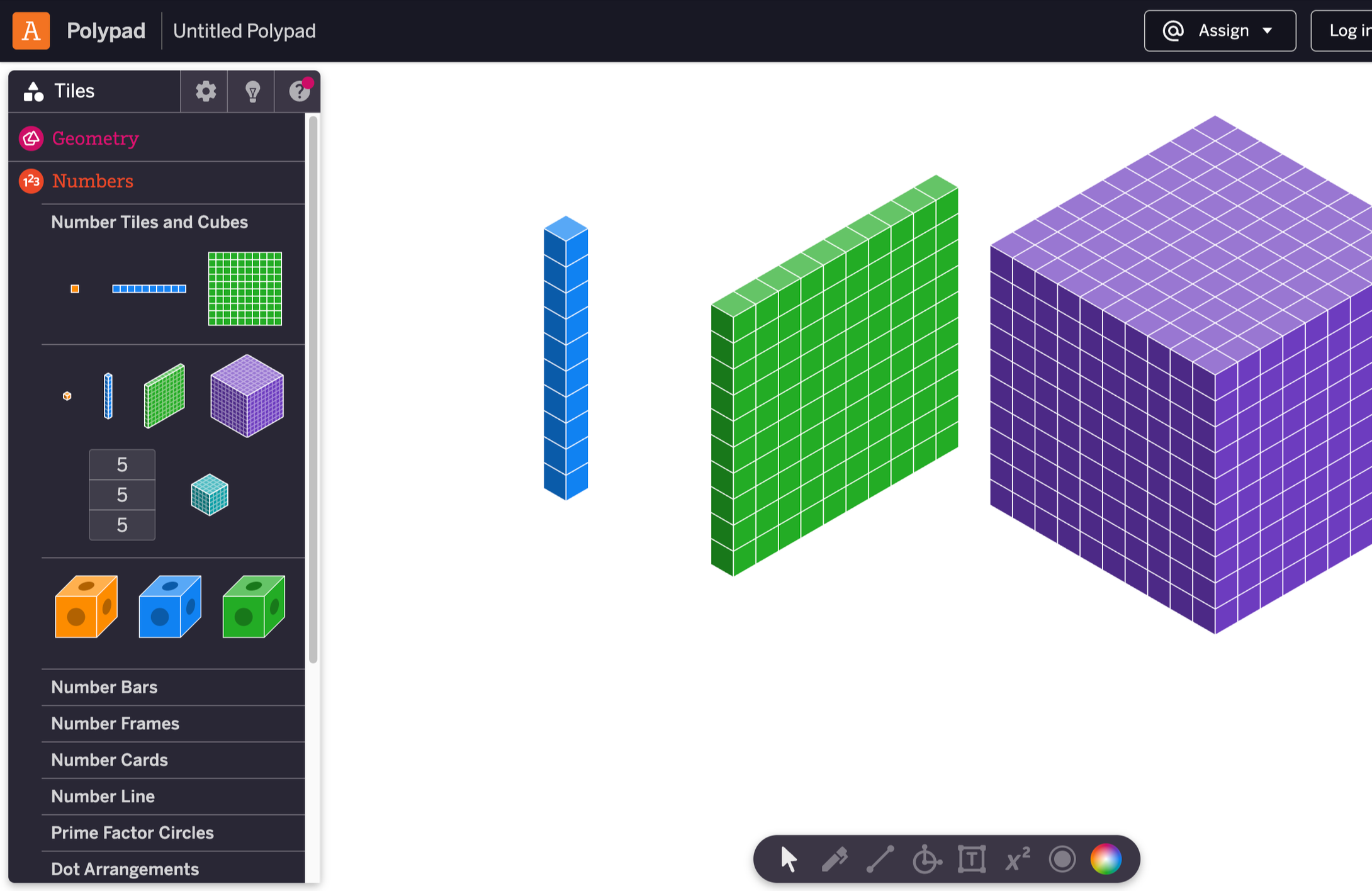The image size is (1372, 891).
Task: Select the x-squared equation tool
Action: pos(1018,859)
